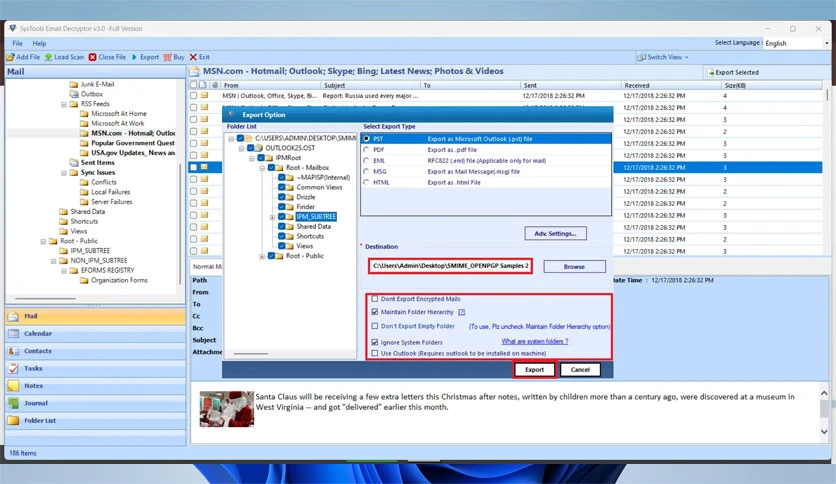Select the PDF export type radio
This screenshot has height=484, width=836.
pos(366,150)
